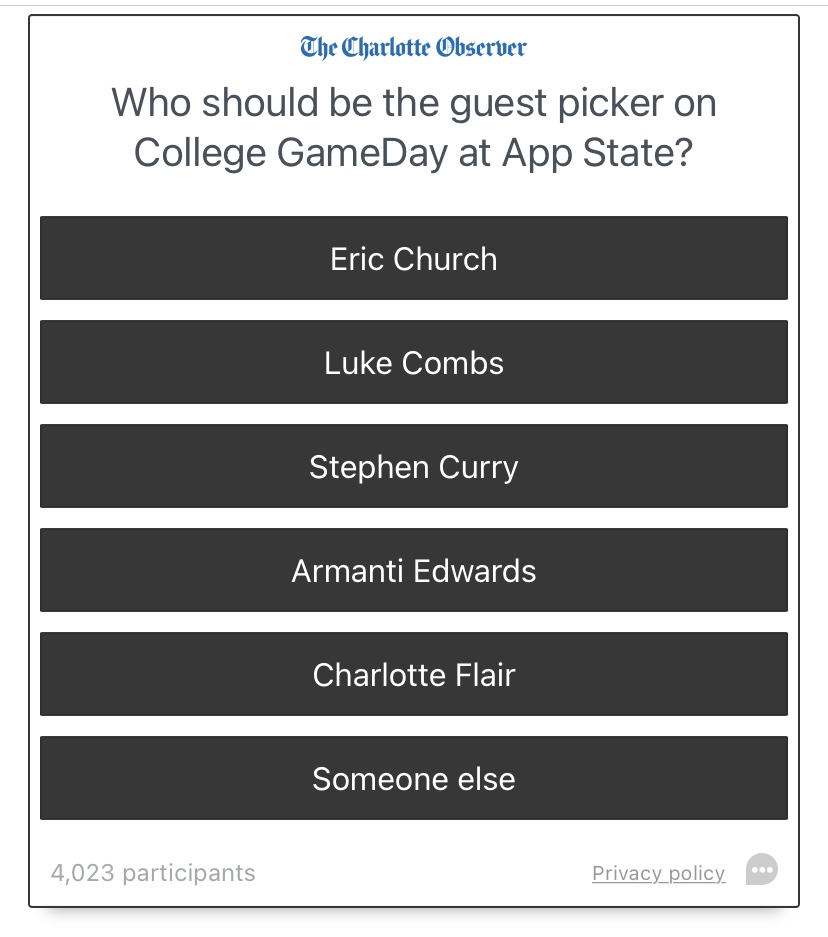Open poll comments via chat bubble

click(762, 870)
